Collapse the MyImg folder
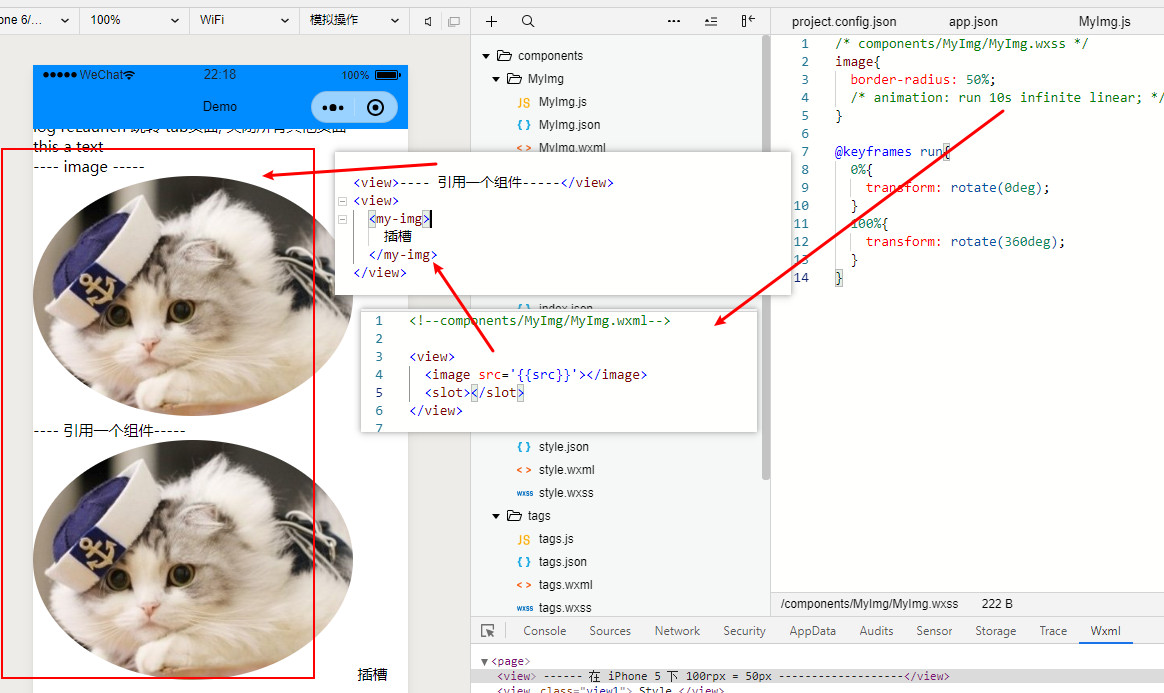The width and height of the screenshot is (1164, 693). [x=496, y=79]
